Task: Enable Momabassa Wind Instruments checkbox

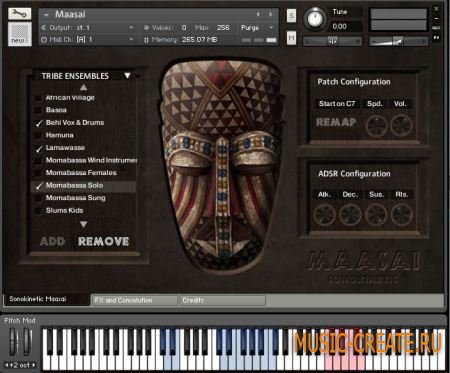Action: 39,161
